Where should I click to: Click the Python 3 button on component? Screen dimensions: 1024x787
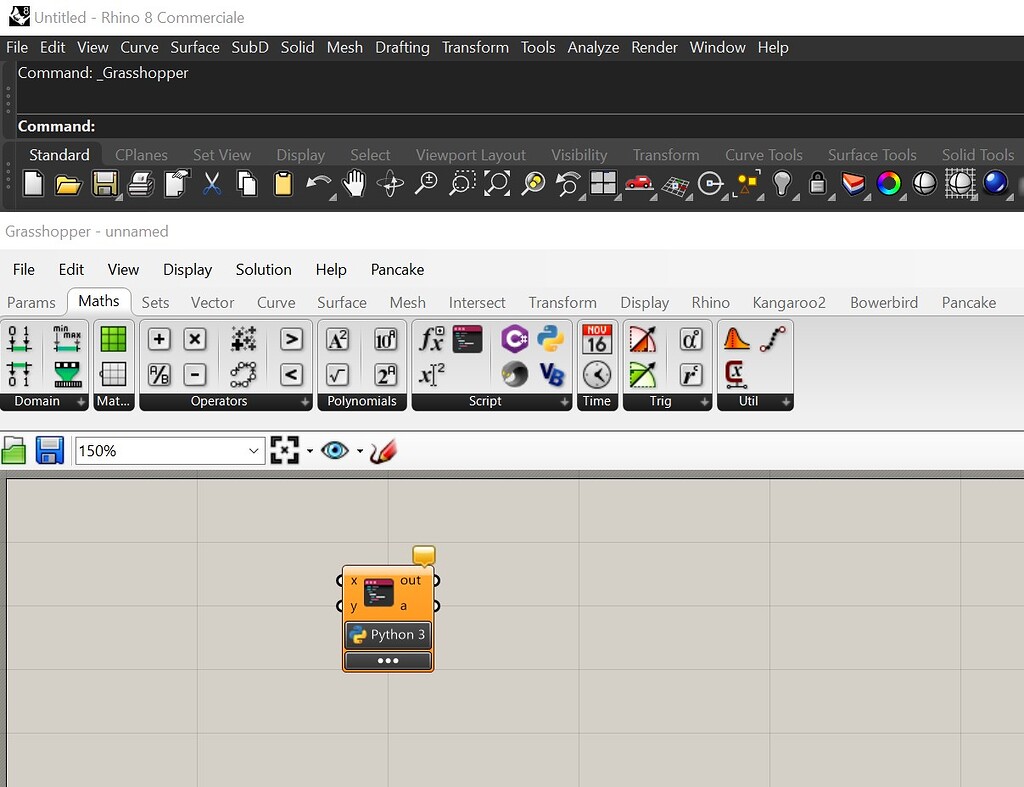click(388, 634)
